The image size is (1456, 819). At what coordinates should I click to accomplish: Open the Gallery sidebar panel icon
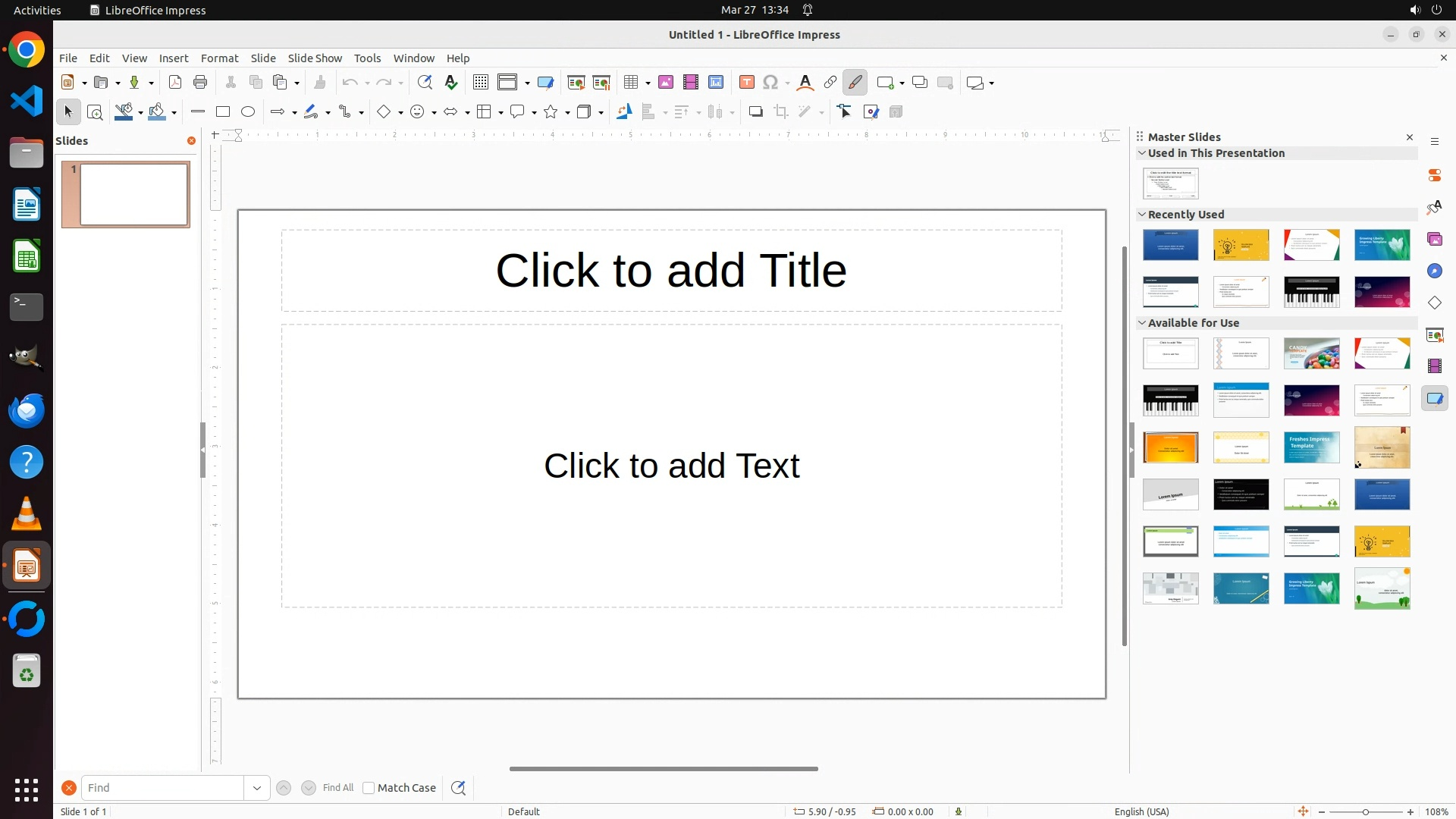click(x=1435, y=240)
